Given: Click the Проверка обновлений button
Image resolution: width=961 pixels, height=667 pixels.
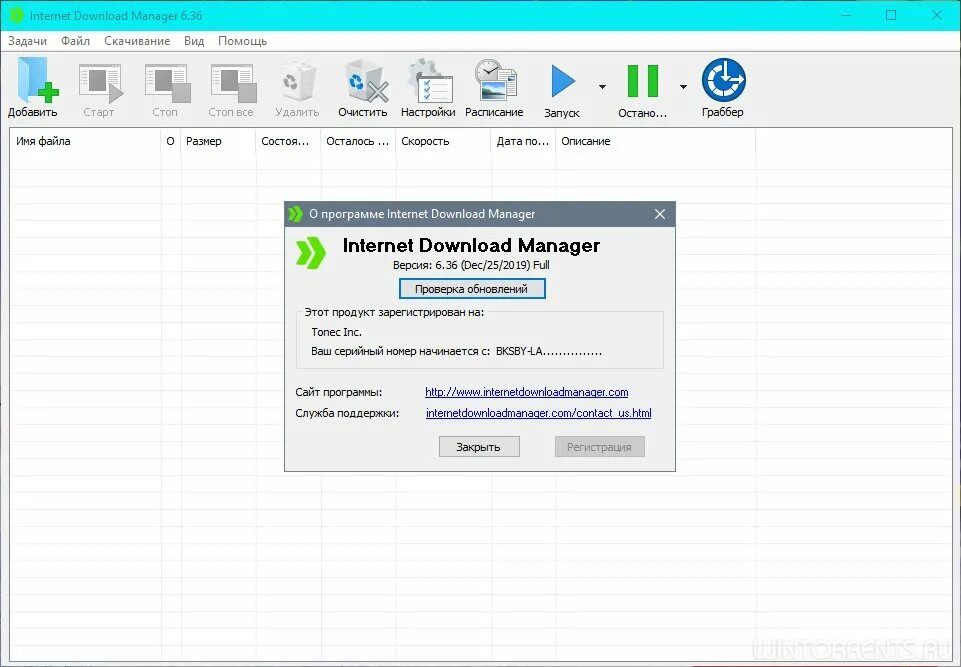Looking at the screenshot, I should (472, 289).
